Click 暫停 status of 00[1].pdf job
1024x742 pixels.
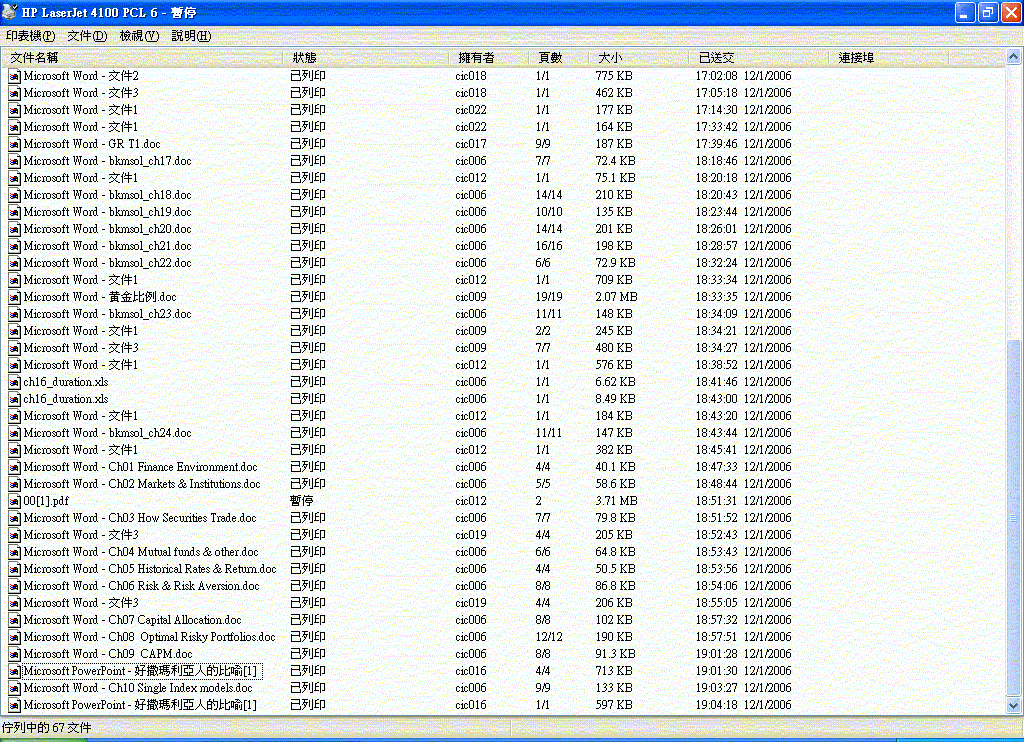(302, 501)
